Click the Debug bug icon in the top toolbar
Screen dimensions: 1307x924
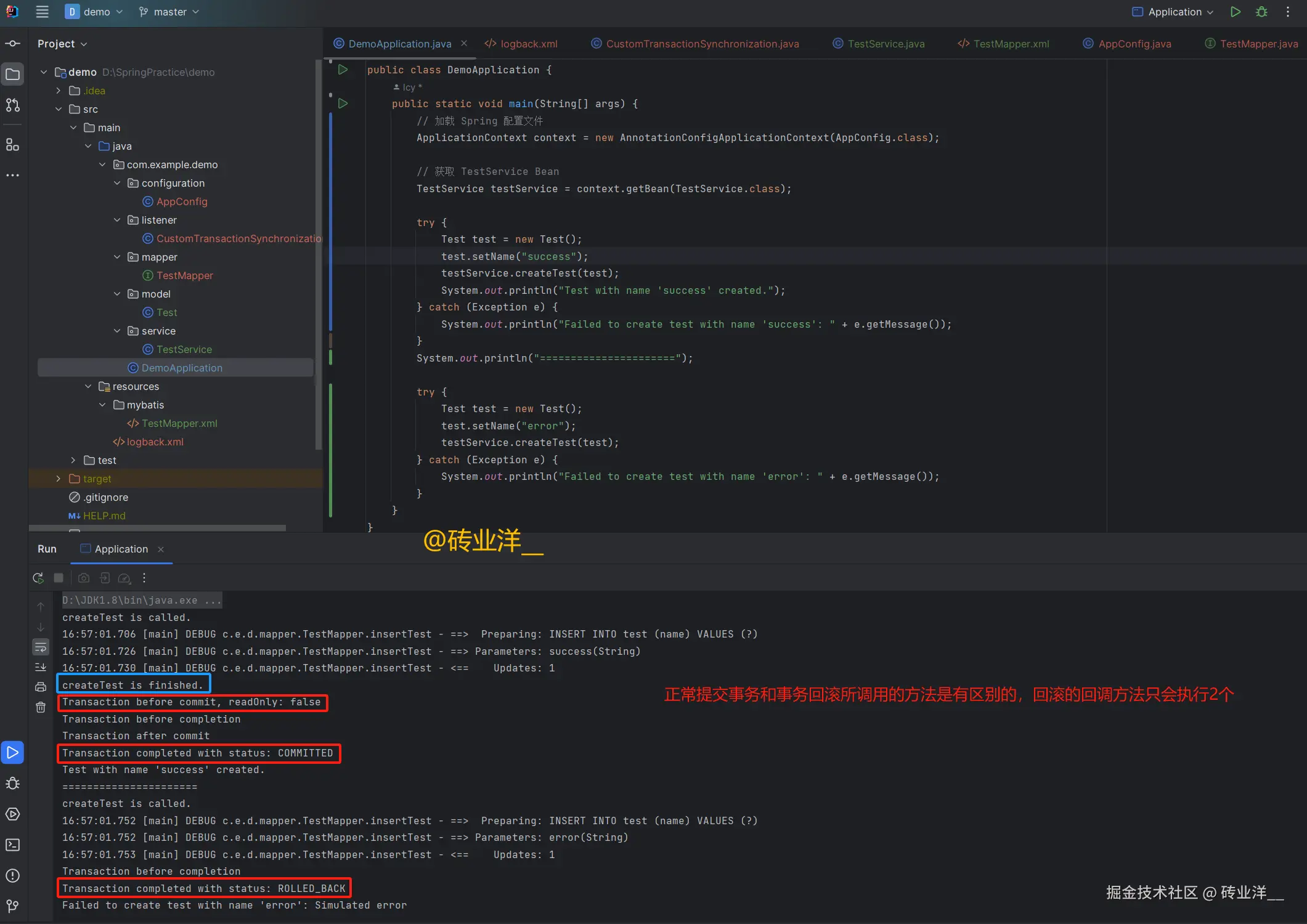[1261, 12]
